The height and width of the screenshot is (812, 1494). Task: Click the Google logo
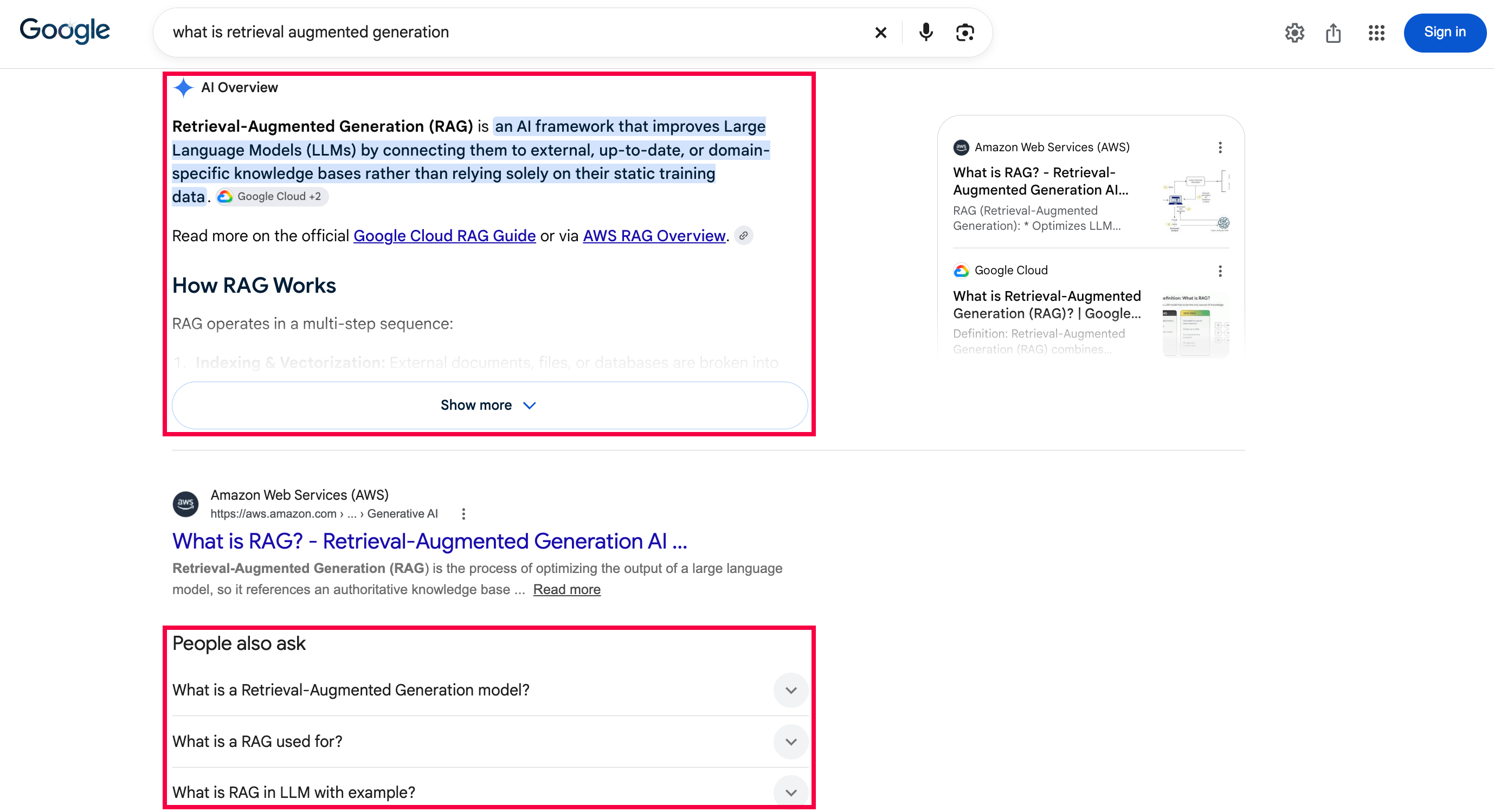(x=65, y=31)
